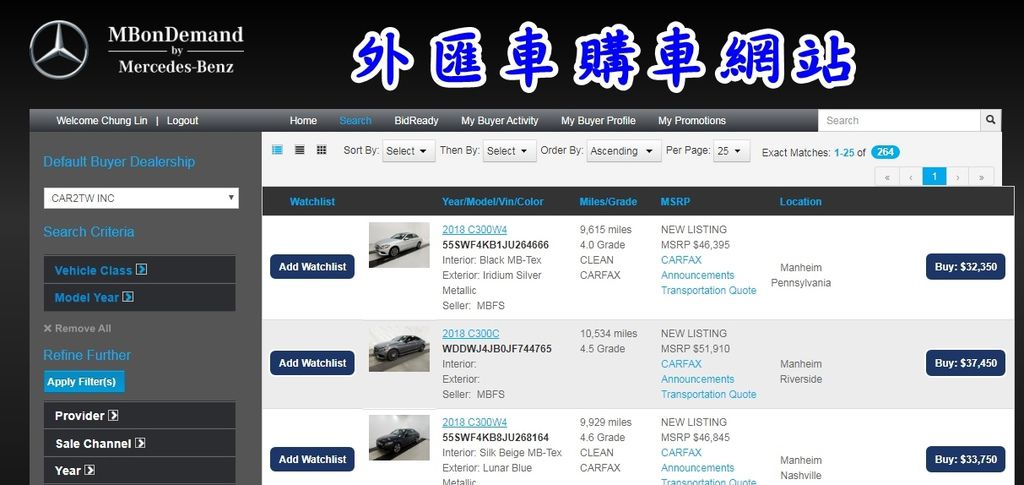Viewport: 1024px width, 485px height.
Task: Click the VIN 55SWF4KB1JU264666 text
Action: coord(496,245)
